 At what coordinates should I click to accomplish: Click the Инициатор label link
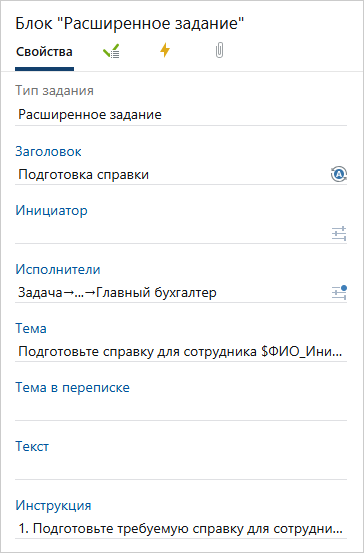(51, 211)
